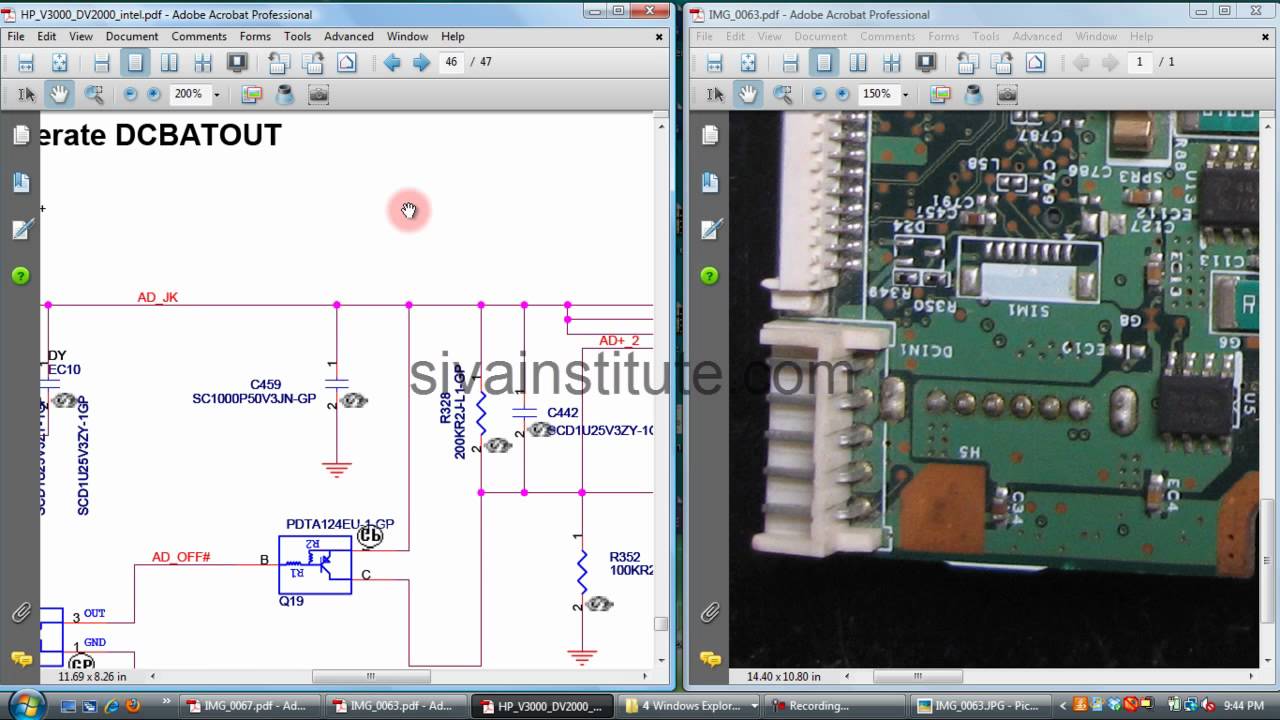Select Loupe tool in HP_V3000 window
The width and height of the screenshot is (1280, 720).
pos(285,94)
